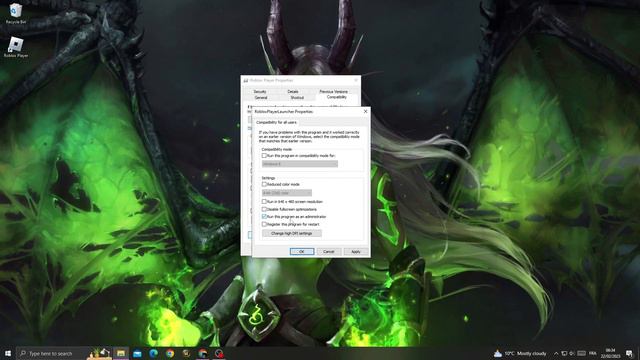The width and height of the screenshot is (640, 360).
Task: Click the Type here to search box
Action: click(52, 353)
